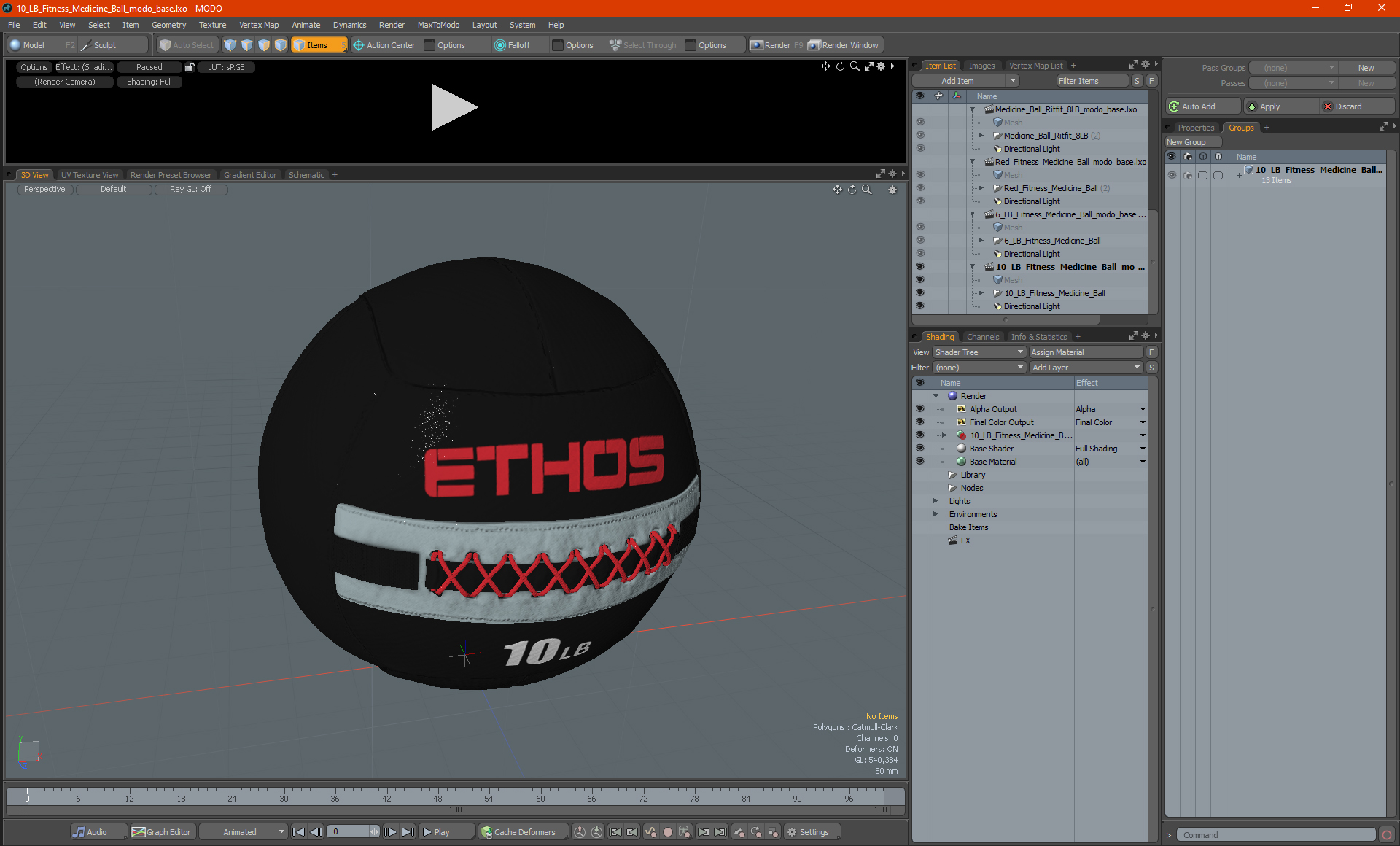Click the record keyframe circle icon
Image resolution: width=1400 pixels, height=846 pixels.
(x=667, y=832)
